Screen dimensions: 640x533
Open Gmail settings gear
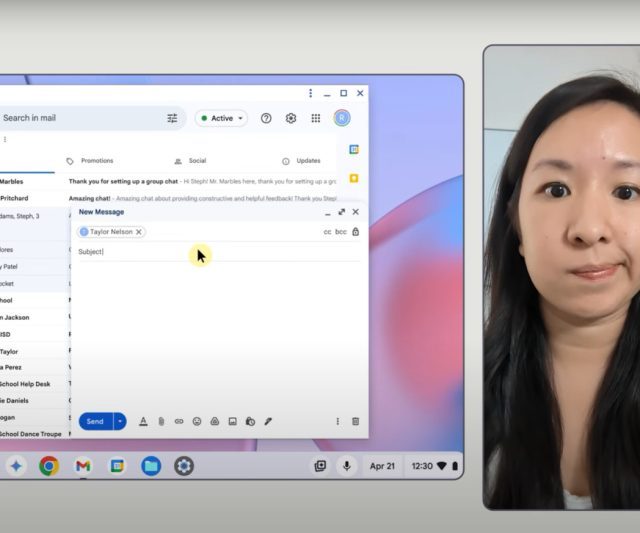291,118
